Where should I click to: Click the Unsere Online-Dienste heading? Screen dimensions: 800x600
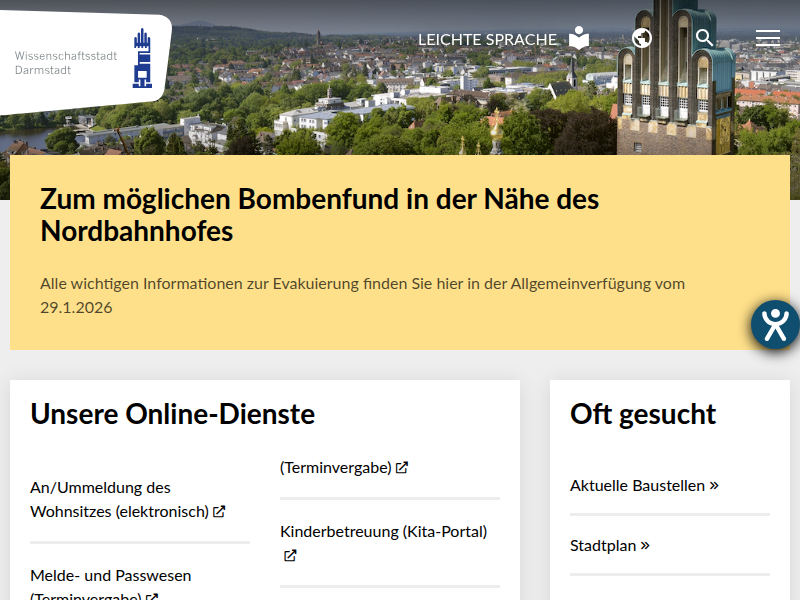[172, 414]
